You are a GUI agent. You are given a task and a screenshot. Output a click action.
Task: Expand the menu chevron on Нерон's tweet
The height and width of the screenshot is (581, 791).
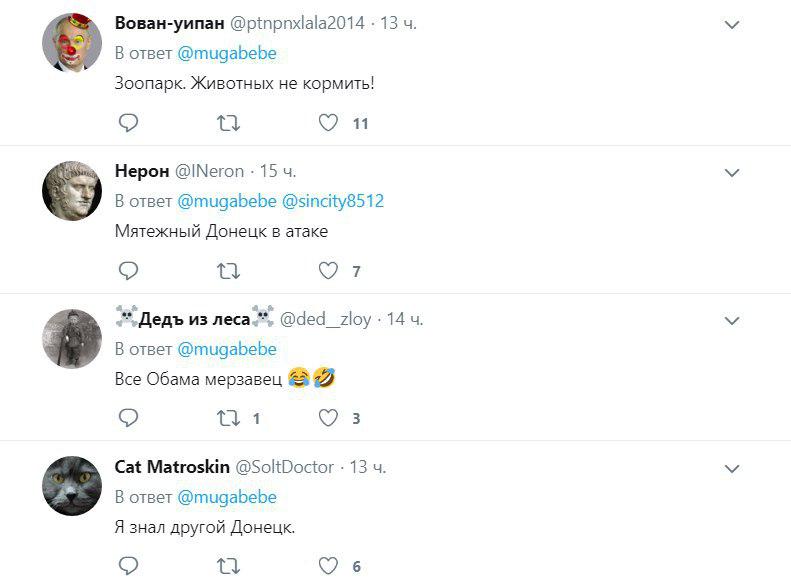pyautogui.click(x=732, y=173)
